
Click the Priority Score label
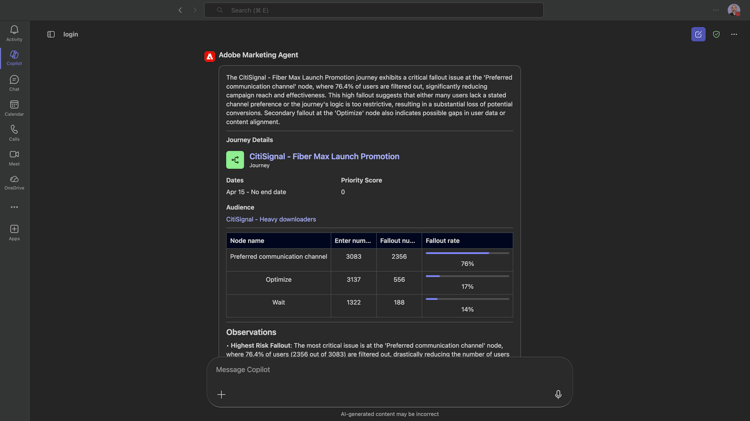[361, 180]
